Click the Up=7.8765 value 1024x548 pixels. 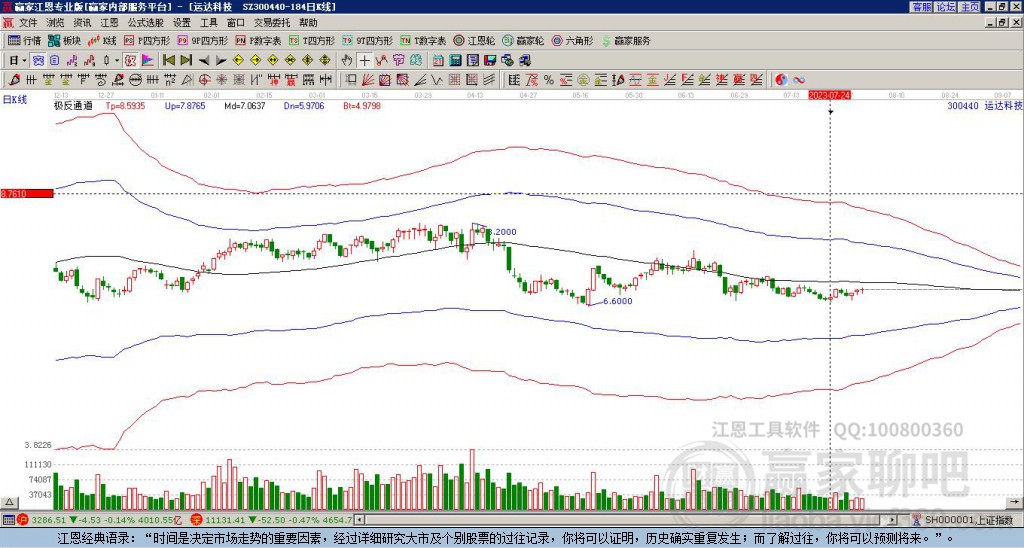[x=185, y=105]
